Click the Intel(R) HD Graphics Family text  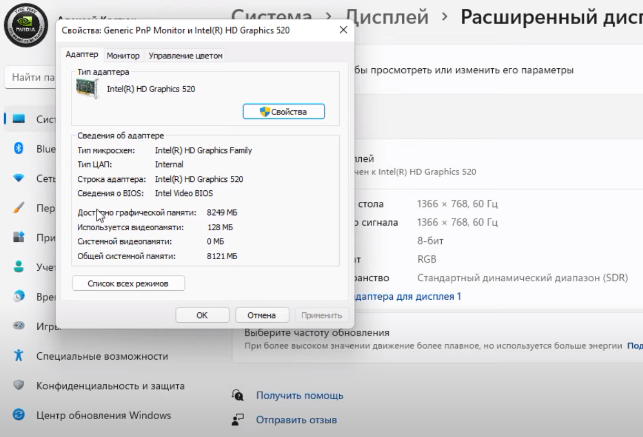tap(203, 150)
